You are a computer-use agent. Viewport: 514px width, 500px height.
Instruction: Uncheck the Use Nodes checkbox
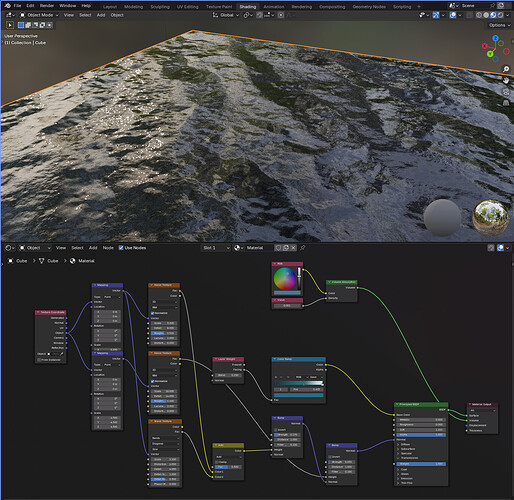click(121, 248)
